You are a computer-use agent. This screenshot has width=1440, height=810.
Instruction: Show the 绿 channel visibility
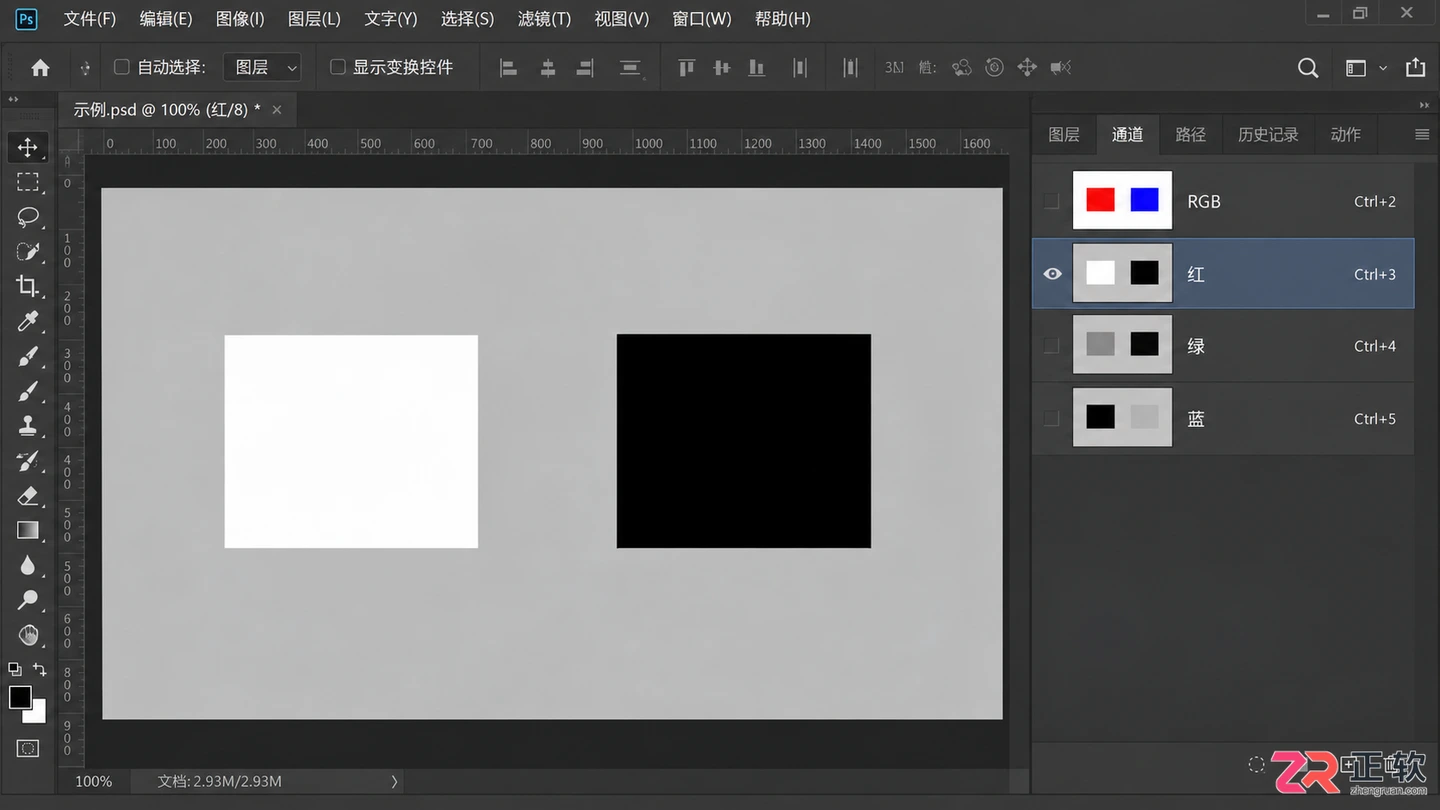tap(1051, 346)
